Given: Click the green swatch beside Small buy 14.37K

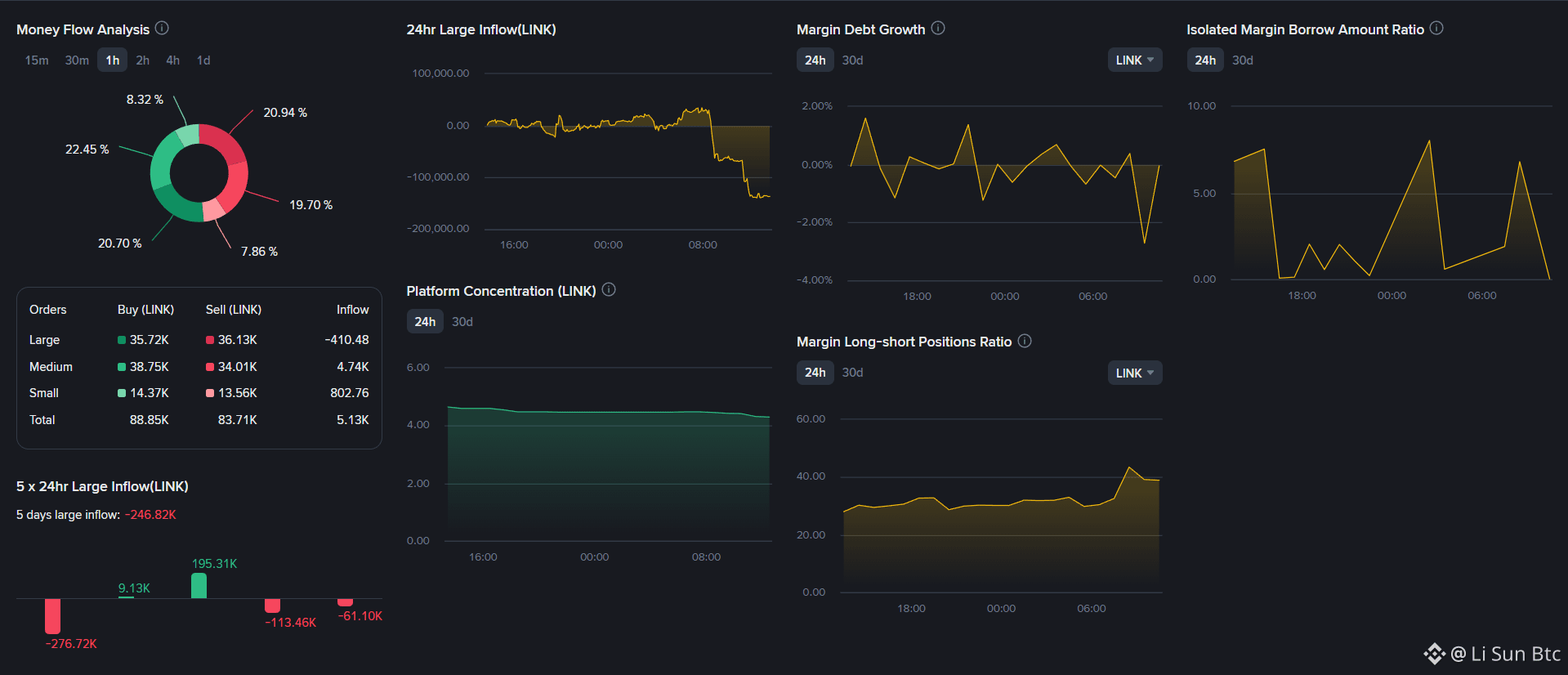Looking at the screenshot, I should pos(122,393).
